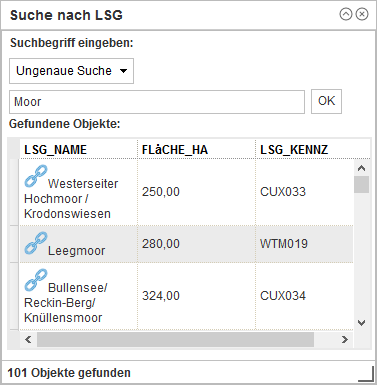Click the horizontal scrollbar thumb
The width and height of the screenshot is (377, 385).
[x=175, y=339]
